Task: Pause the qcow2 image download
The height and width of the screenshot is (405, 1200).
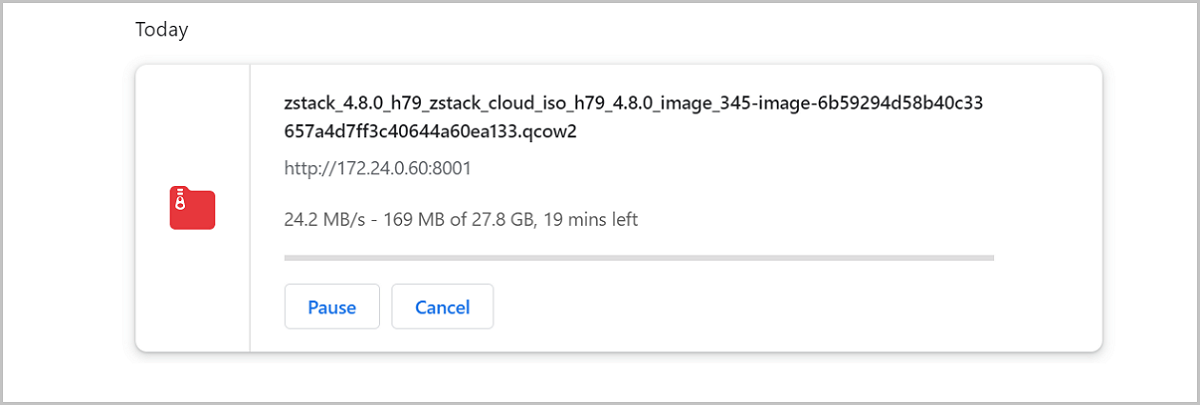Action: (332, 307)
